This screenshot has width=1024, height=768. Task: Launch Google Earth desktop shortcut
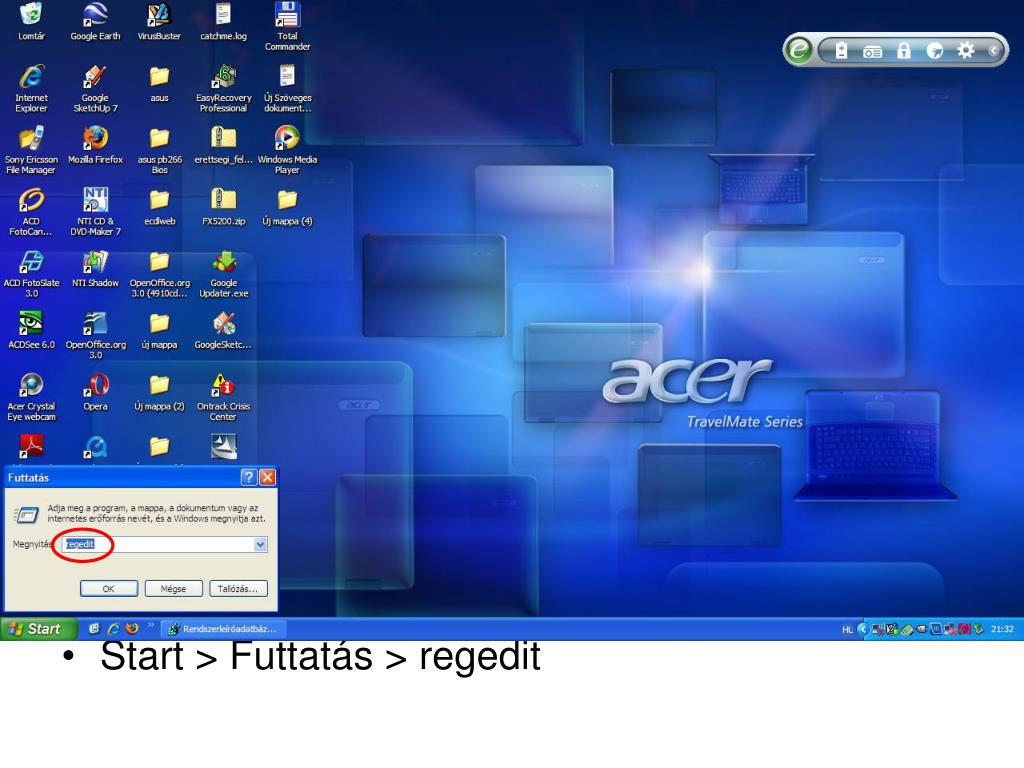click(95, 21)
